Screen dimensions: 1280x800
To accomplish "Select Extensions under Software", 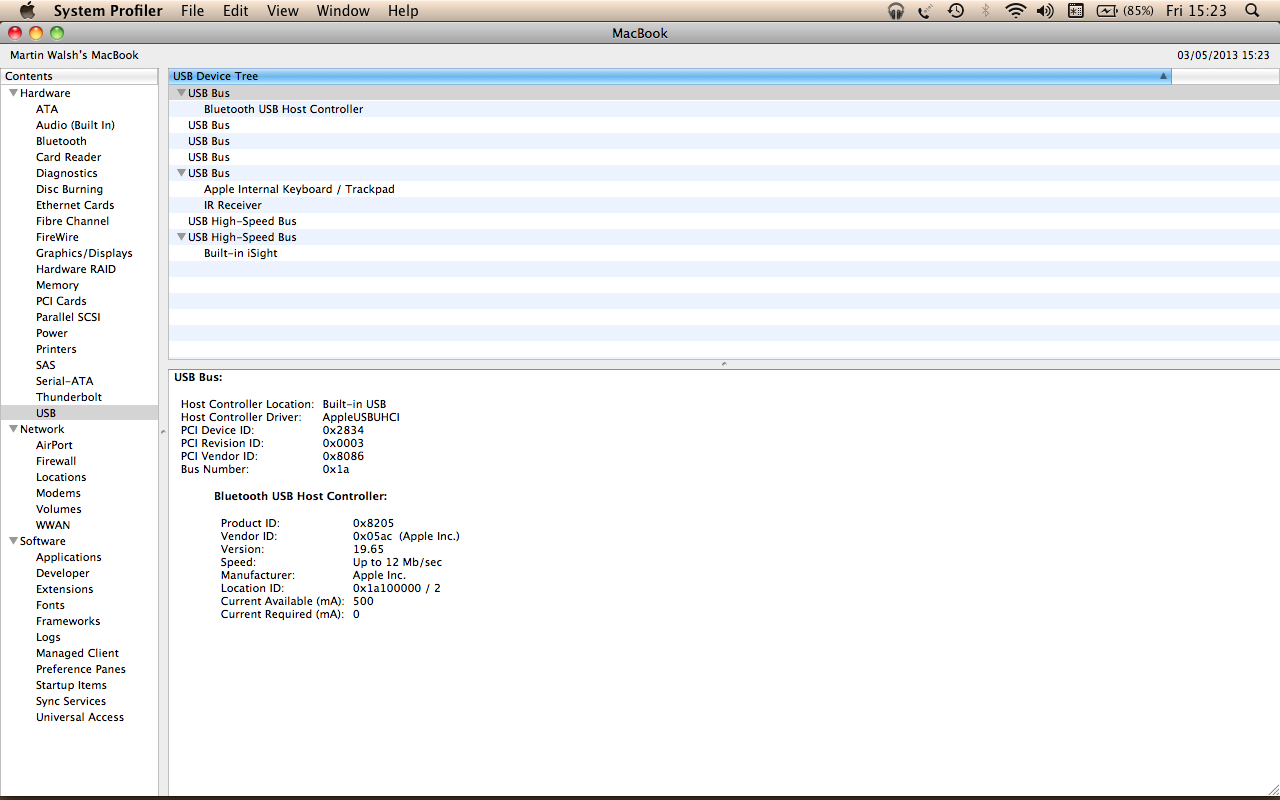I will coord(65,589).
